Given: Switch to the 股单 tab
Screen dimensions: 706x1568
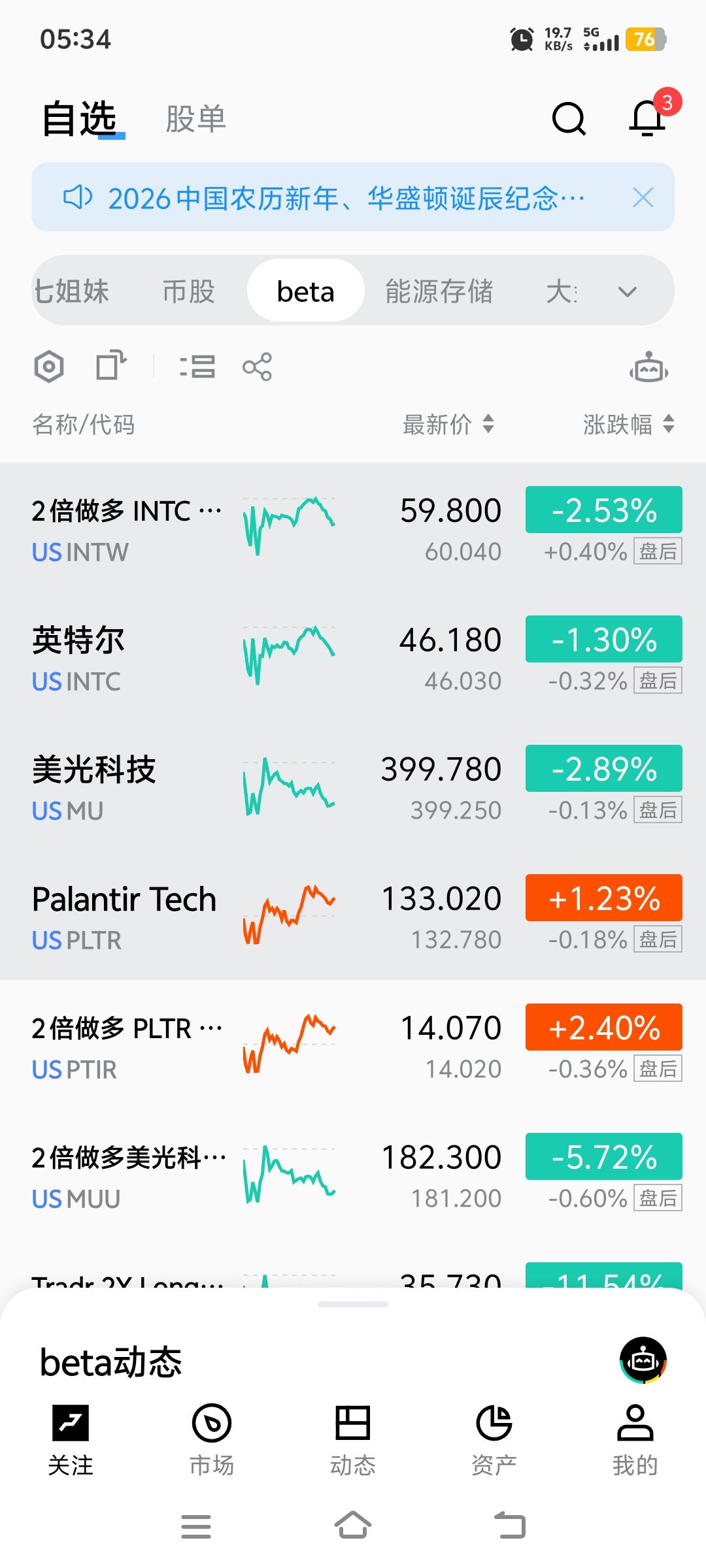Looking at the screenshot, I should (195, 119).
